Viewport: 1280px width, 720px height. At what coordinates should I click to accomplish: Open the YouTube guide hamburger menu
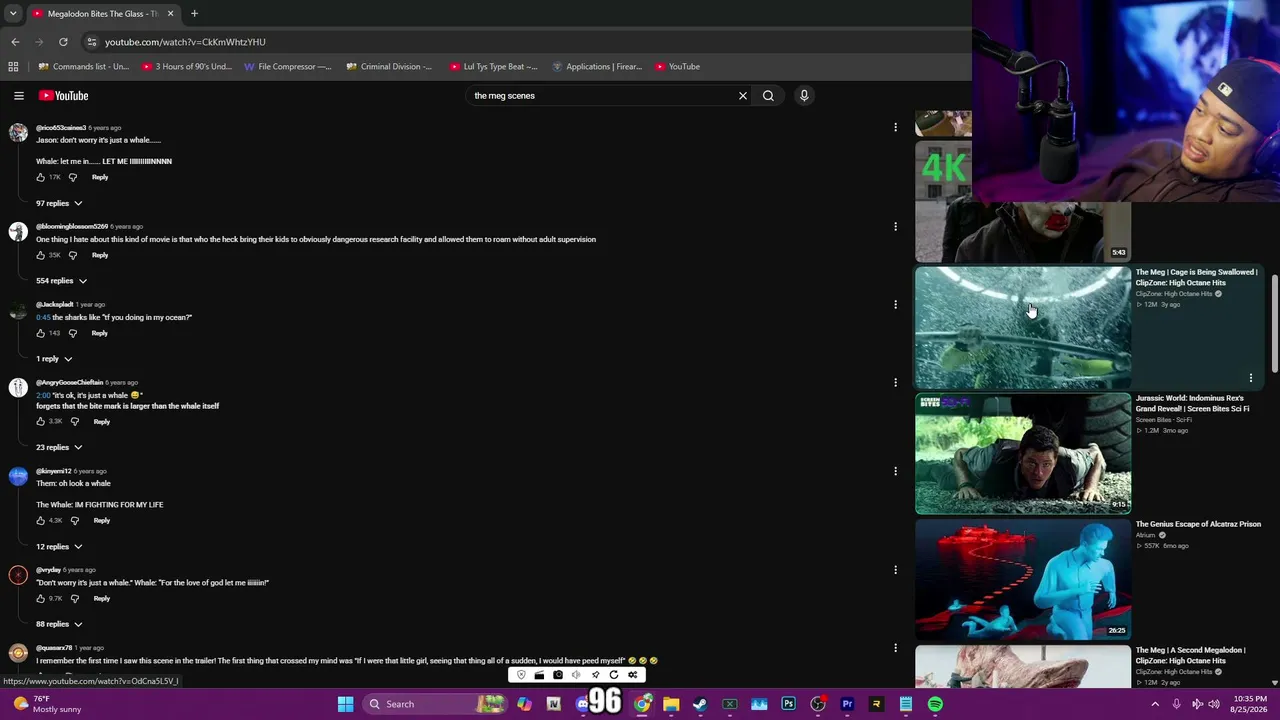coord(19,96)
